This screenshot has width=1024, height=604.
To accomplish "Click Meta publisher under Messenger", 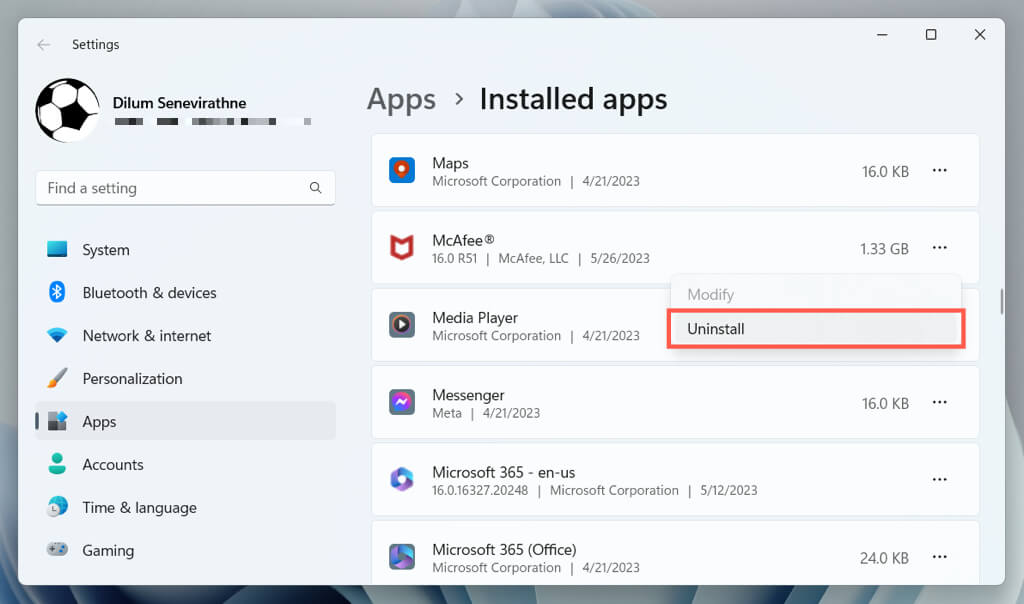I will pyautogui.click(x=447, y=413).
